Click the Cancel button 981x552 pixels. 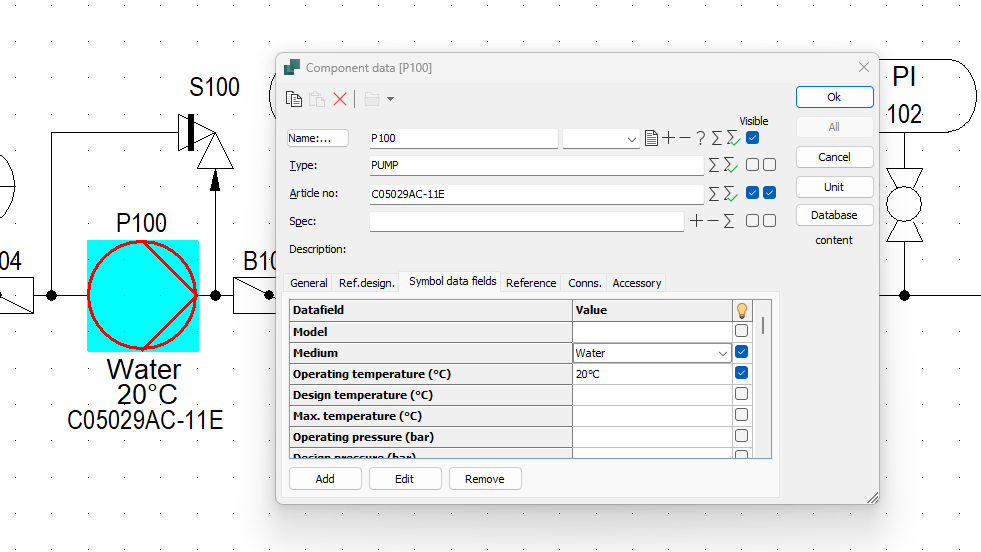(835, 157)
